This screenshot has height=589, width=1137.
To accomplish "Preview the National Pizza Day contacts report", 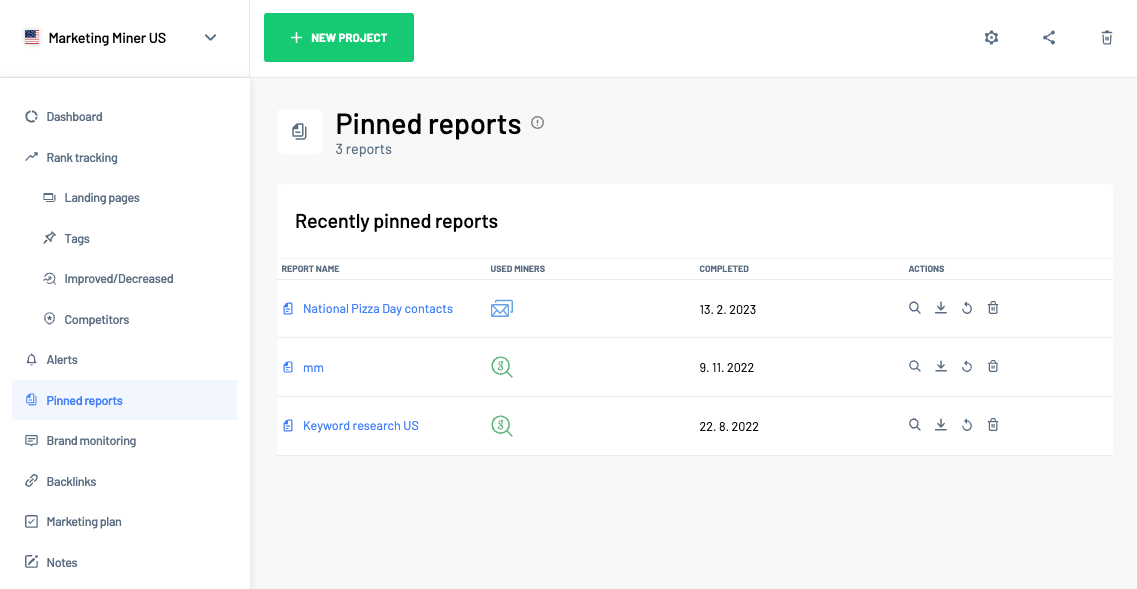I will tap(915, 308).
